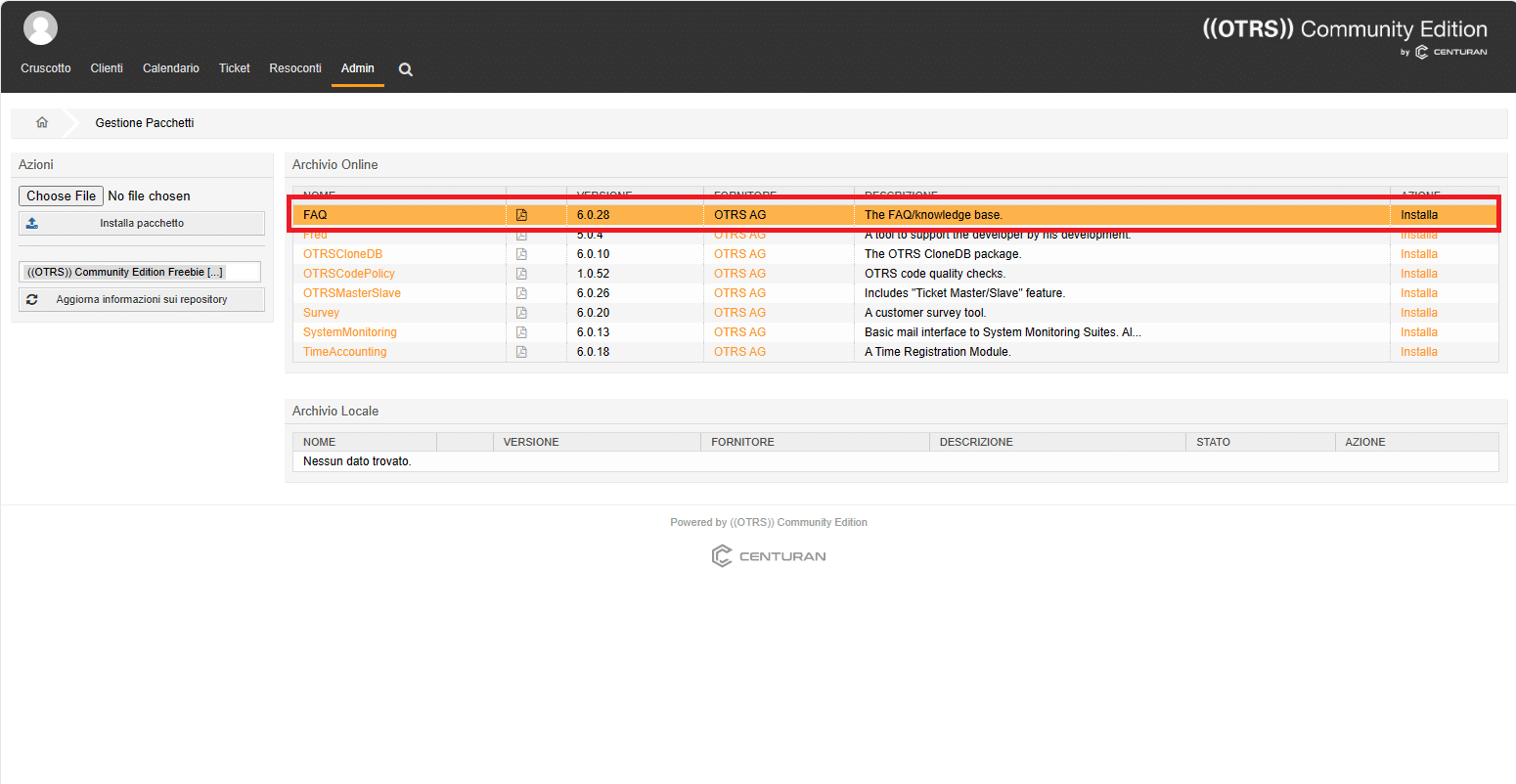The image size is (1516, 784).
Task: Click OTRS AG vendor link for TimeAccounting
Action: (x=739, y=352)
